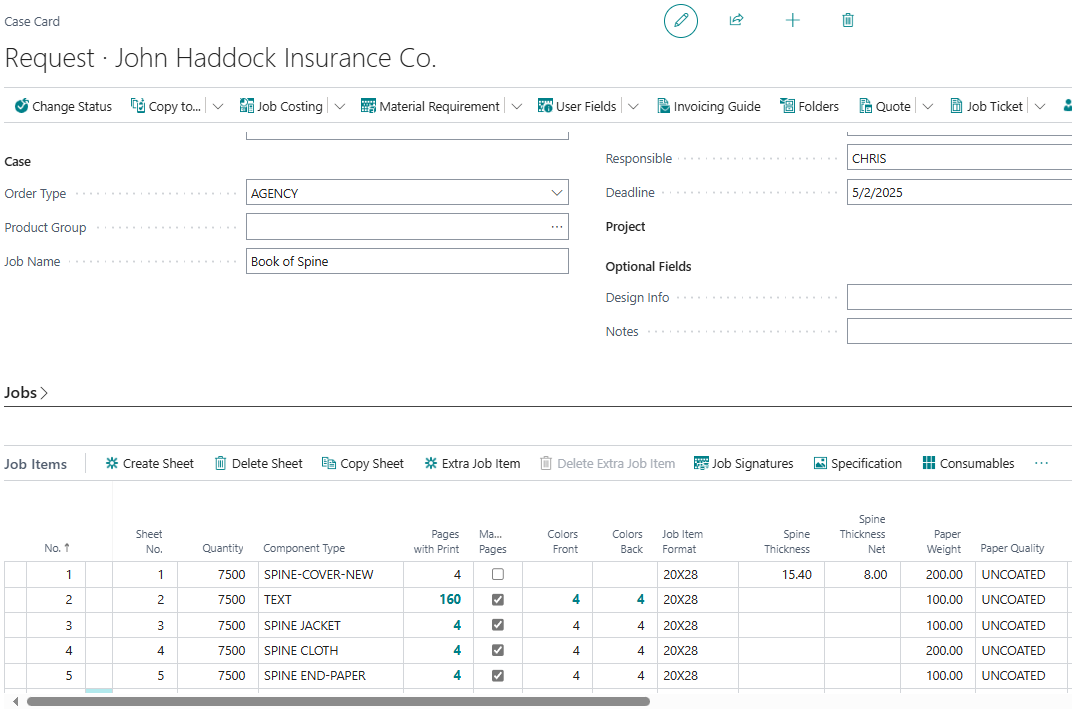Open Job Costing
The width and height of the screenshot is (1072, 711).
(x=281, y=106)
